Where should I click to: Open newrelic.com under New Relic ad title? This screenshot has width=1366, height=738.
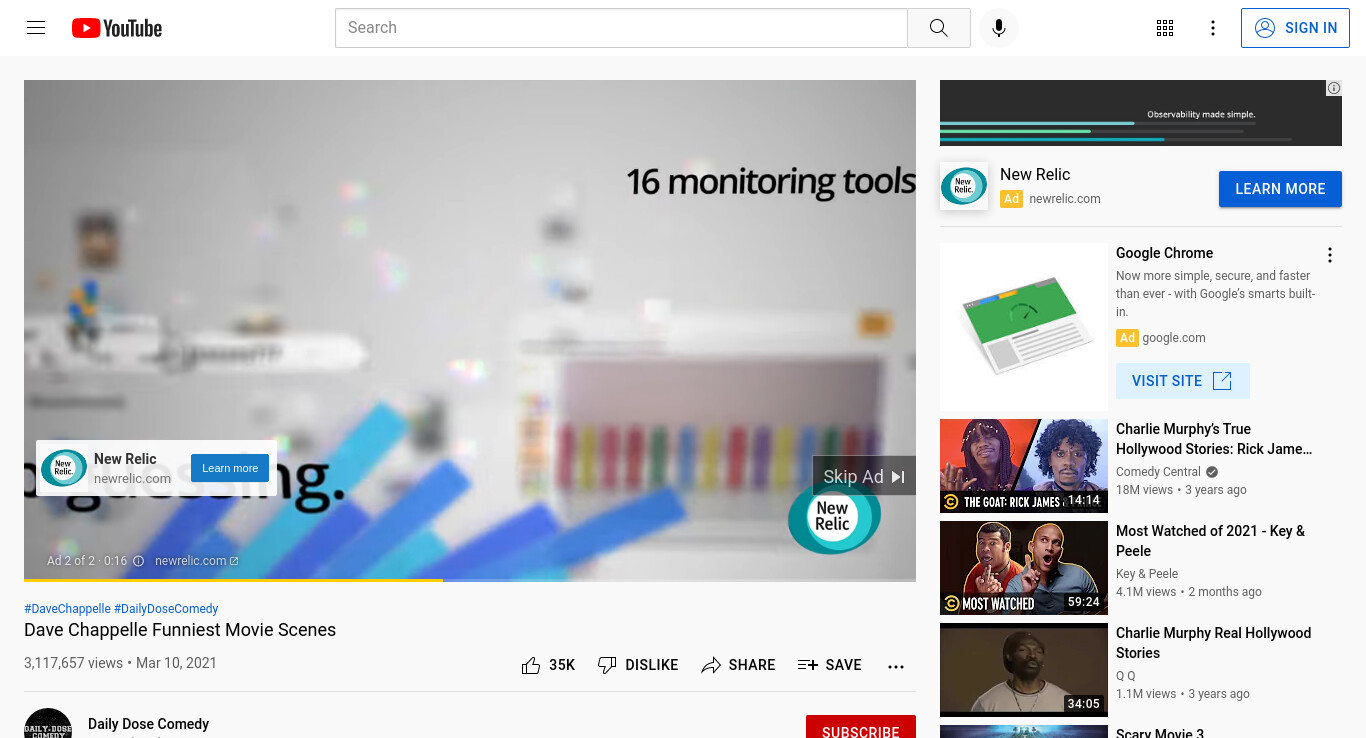tap(1065, 199)
